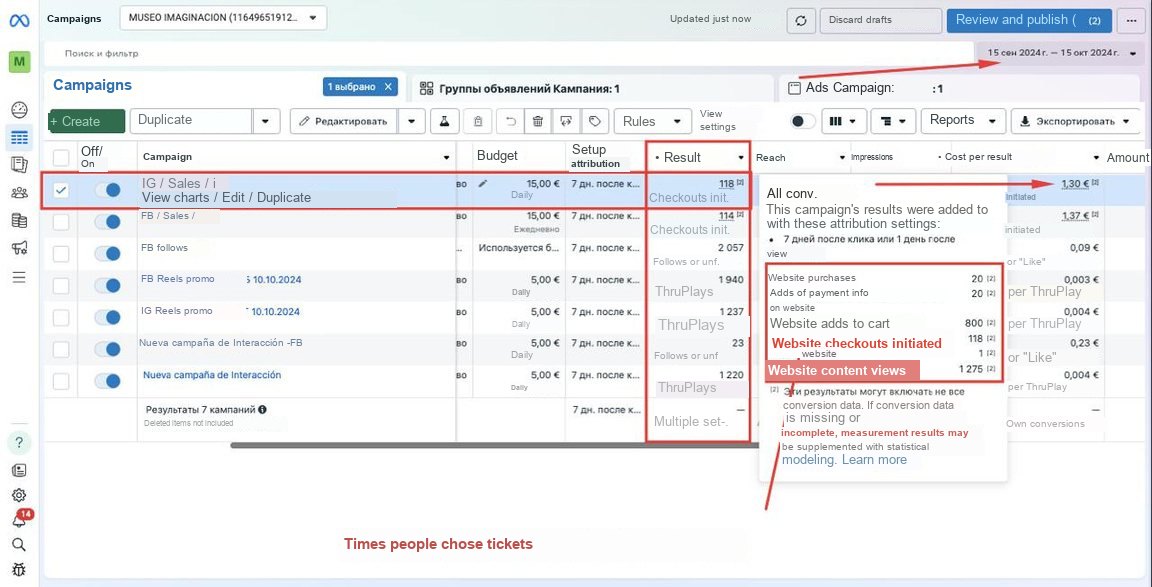Click the tag label icon in toolbar
The width and height of the screenshot is (1152, 587).
[x=594, y=121]
